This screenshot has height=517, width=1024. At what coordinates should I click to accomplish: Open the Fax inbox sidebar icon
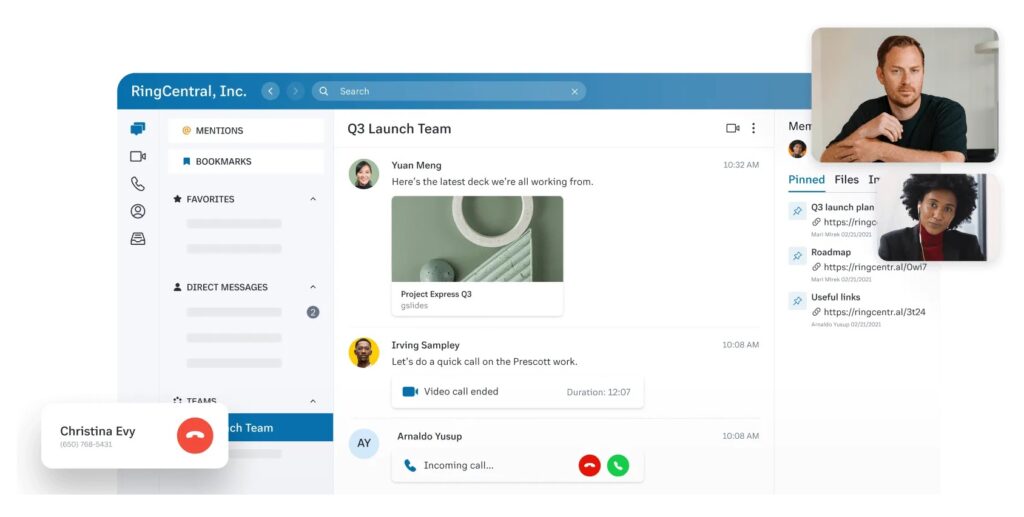coord(138,239)
